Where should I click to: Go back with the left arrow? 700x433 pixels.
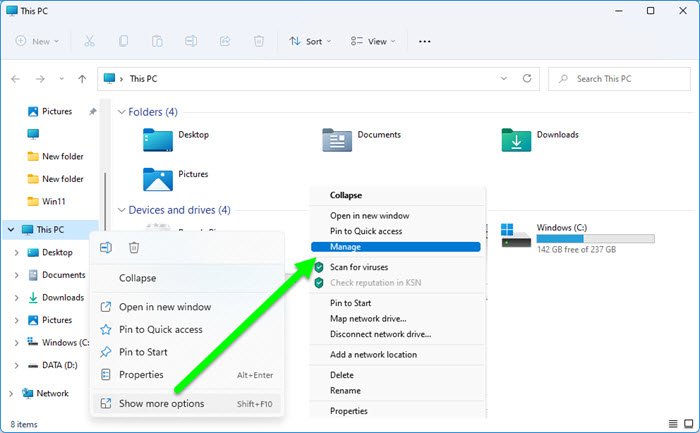pyautogui.click(x=16, y=79)
